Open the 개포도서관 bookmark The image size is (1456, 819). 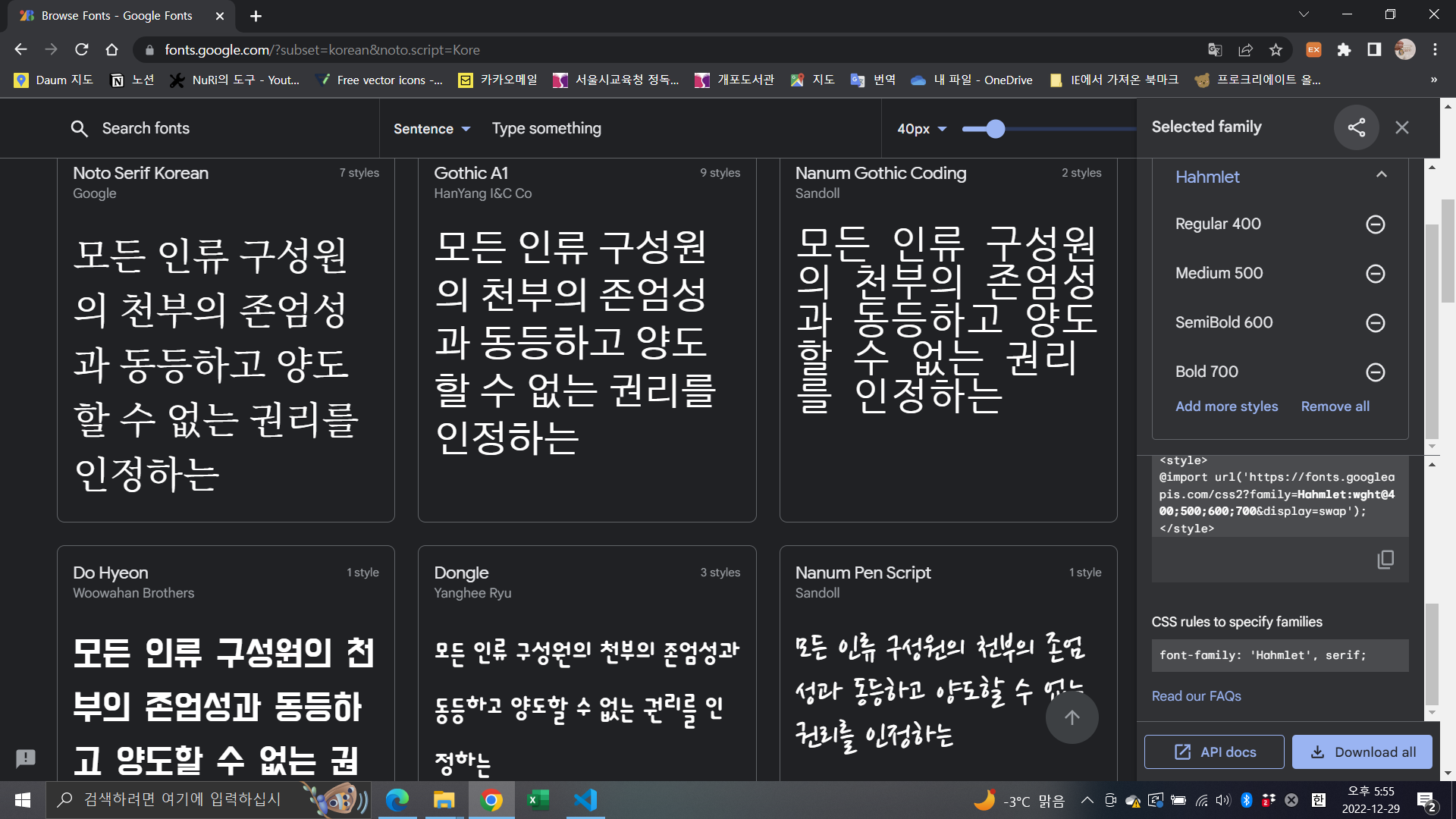coord(734,80)
